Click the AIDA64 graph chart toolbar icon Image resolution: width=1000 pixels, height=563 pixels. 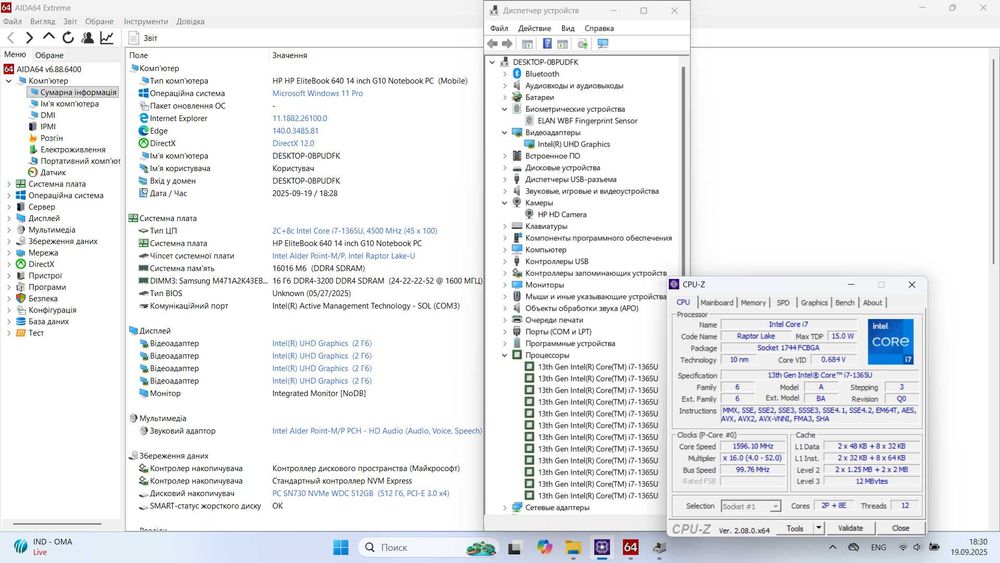click(106, 38)
